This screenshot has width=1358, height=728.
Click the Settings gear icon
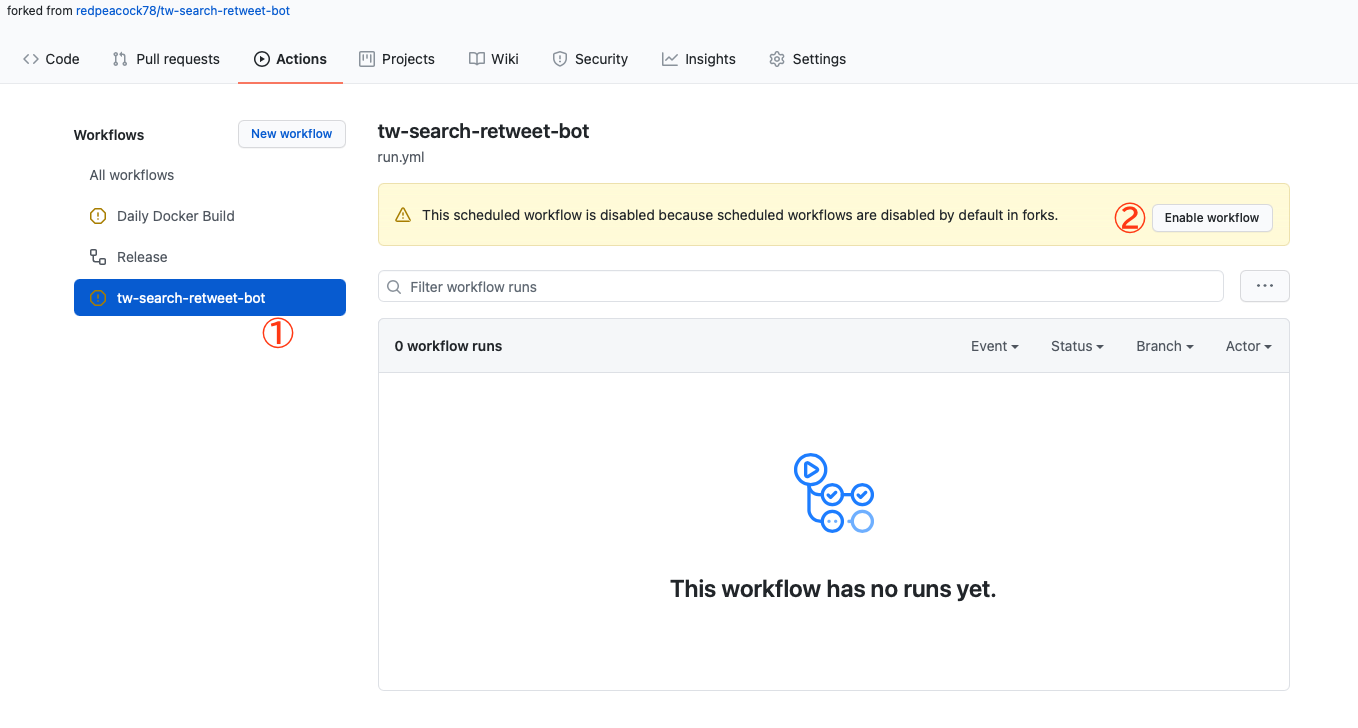pos(777,59)
